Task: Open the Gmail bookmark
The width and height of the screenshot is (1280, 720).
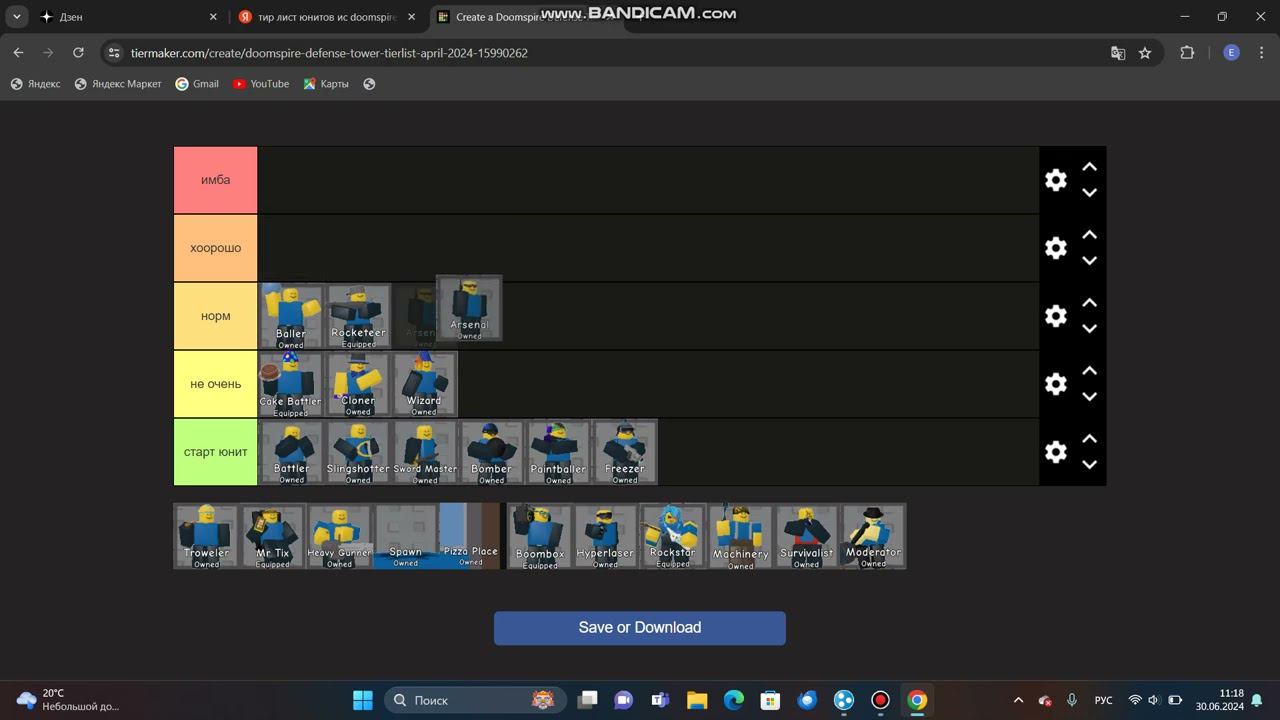Action: (197, 84)
